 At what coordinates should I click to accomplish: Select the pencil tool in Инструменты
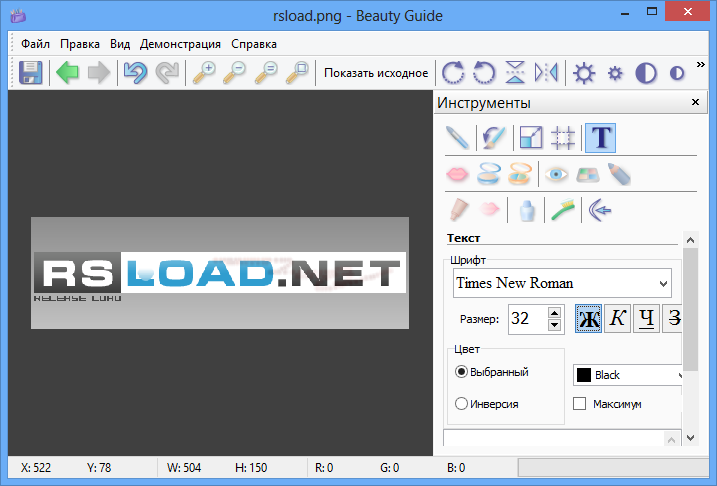click(457, 138)
